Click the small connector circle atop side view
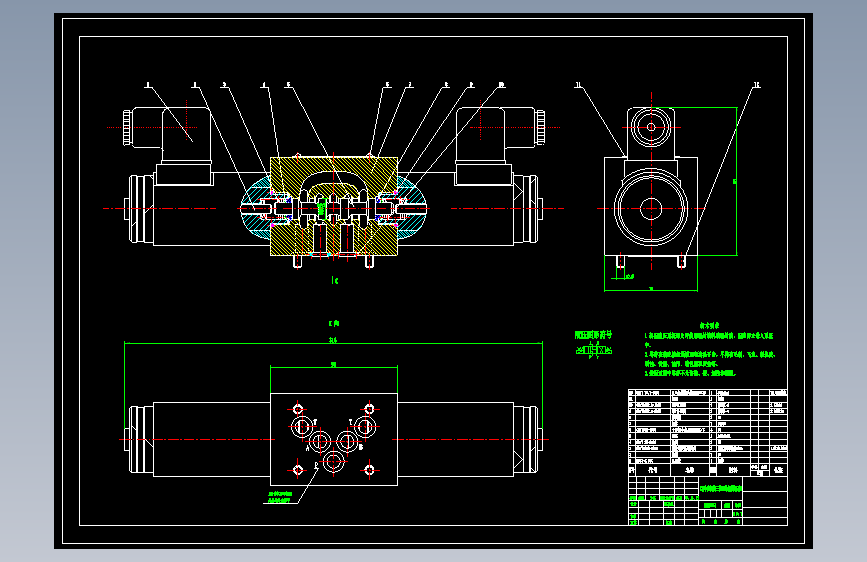This screenshot has height=562, width=867. click(x=651, y=127)
